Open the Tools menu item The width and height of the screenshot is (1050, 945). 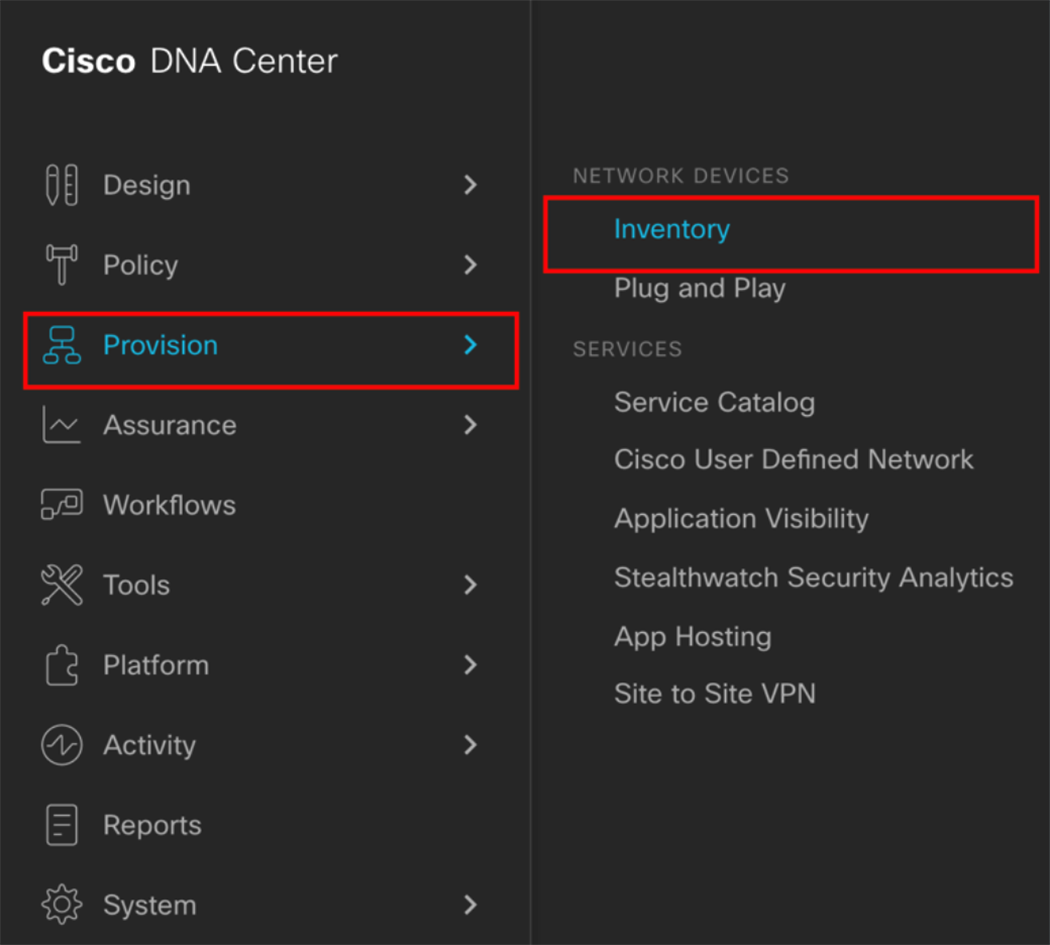pos(137,585)
